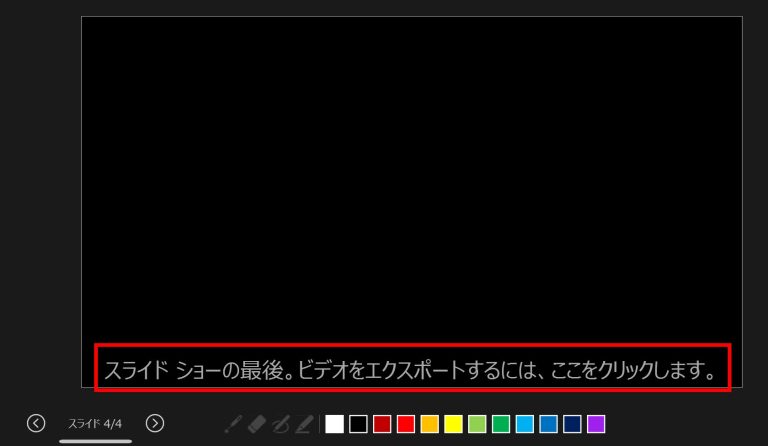Select the pen ink tool
Image resolution: width=768 pixels, height=446 pixels.
[281, 424]
